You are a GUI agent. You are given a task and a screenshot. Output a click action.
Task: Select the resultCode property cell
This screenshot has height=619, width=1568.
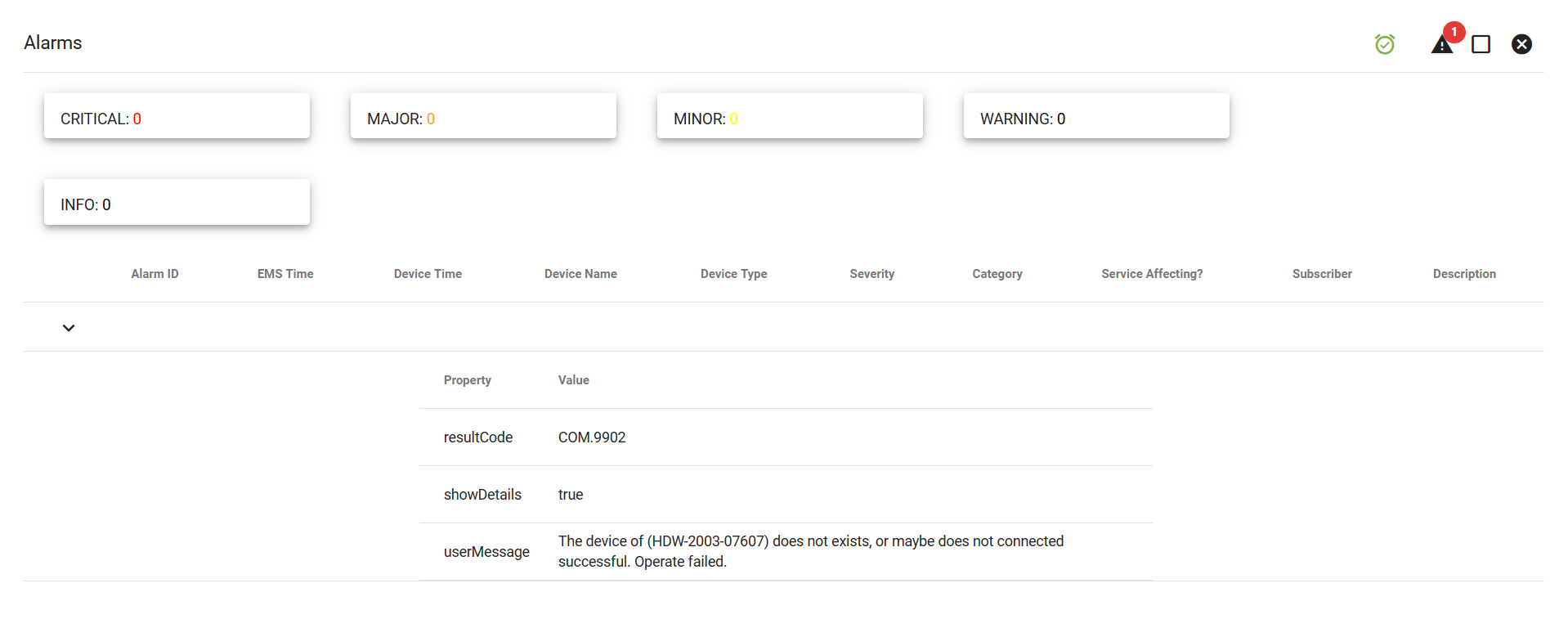[478, 437]
